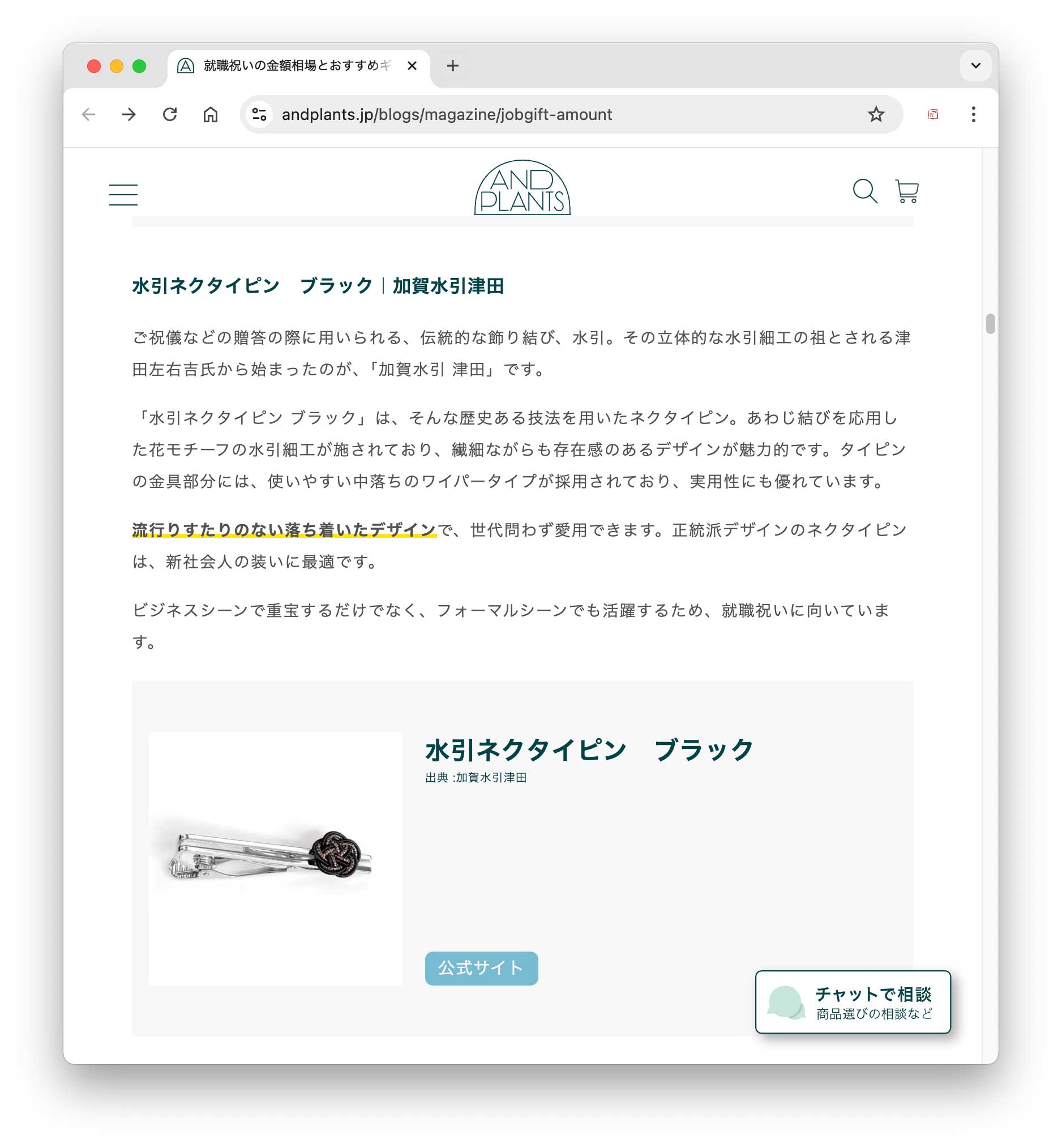The width and height of the screenshot is (1062, 1148).
Task: Expand the tab search chevron
Action: (x=975, y=66)
